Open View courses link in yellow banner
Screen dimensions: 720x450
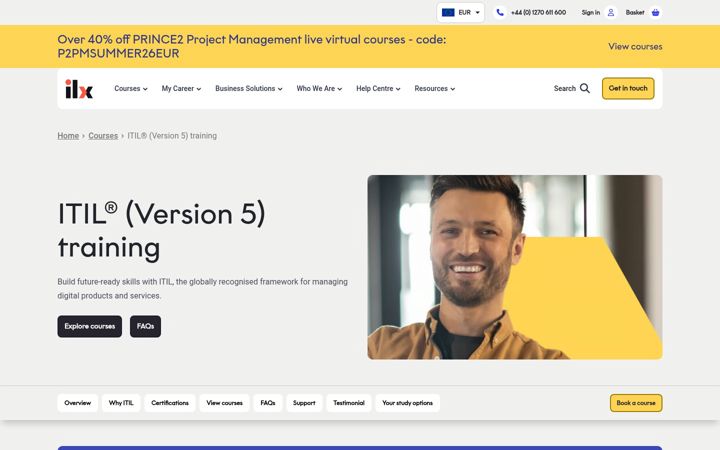tap(635, 46)
